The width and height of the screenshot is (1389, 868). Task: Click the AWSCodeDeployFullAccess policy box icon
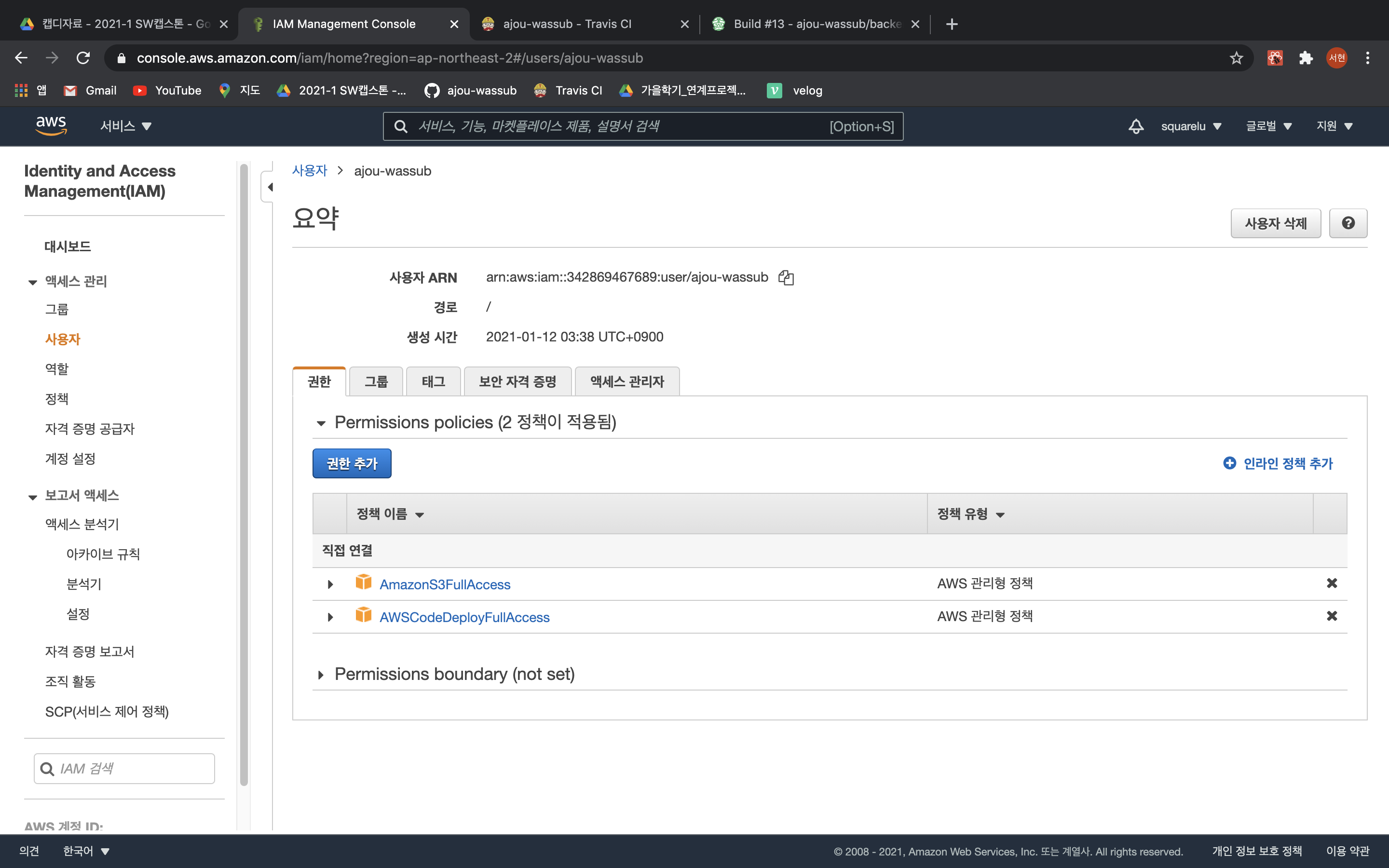click(363, 615)
